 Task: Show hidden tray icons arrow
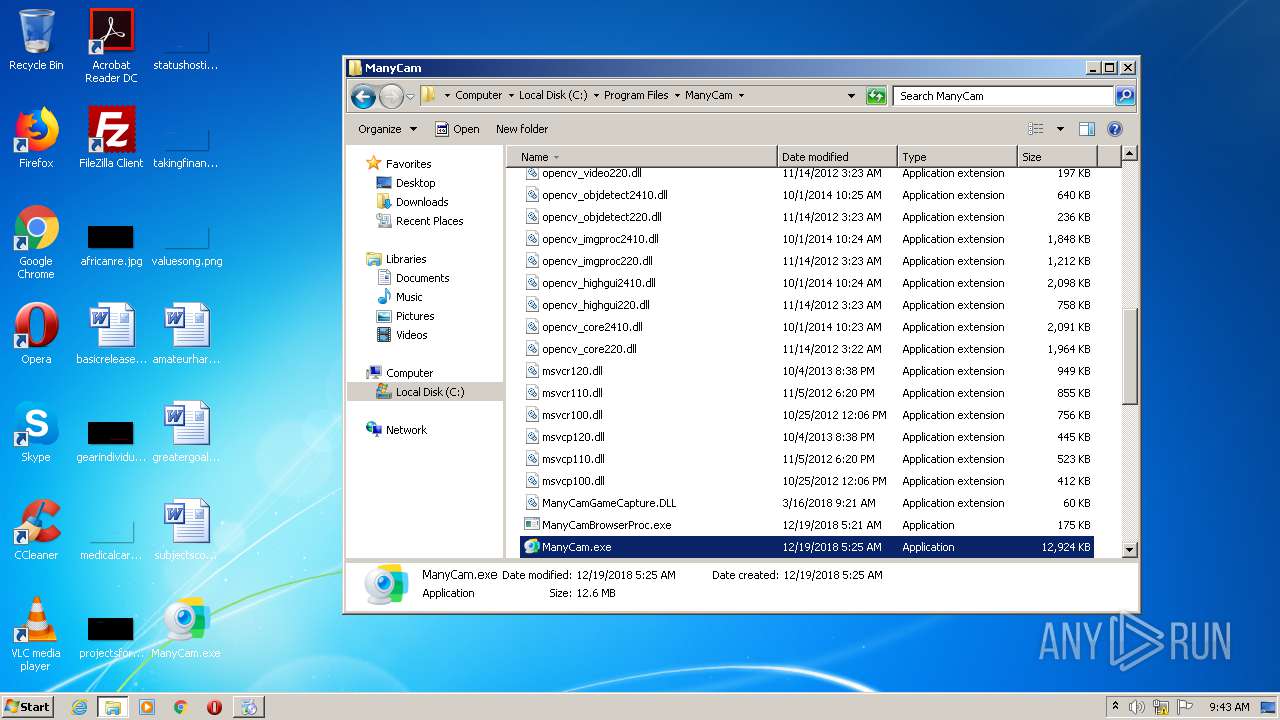(x=1115, y=706)
